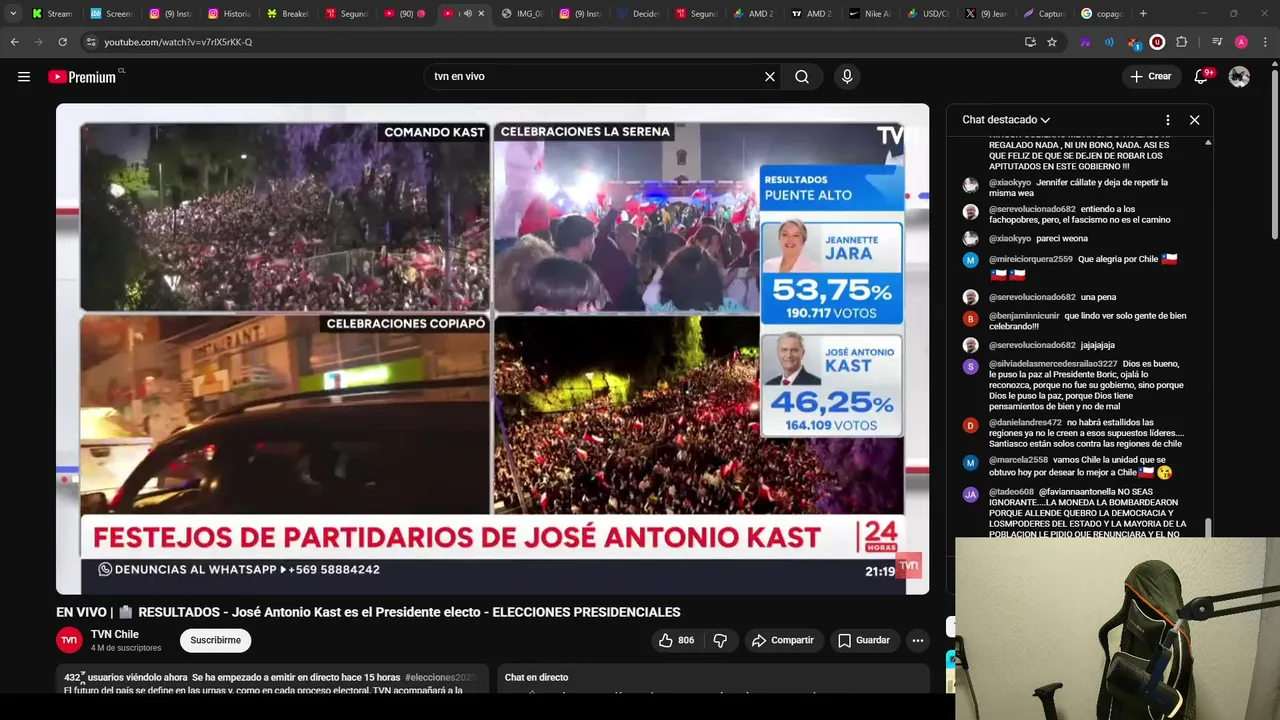This screenshot has height=720, width=1280.
Task: Click username @danielandres472 in chat
Action: (1025, 423)
